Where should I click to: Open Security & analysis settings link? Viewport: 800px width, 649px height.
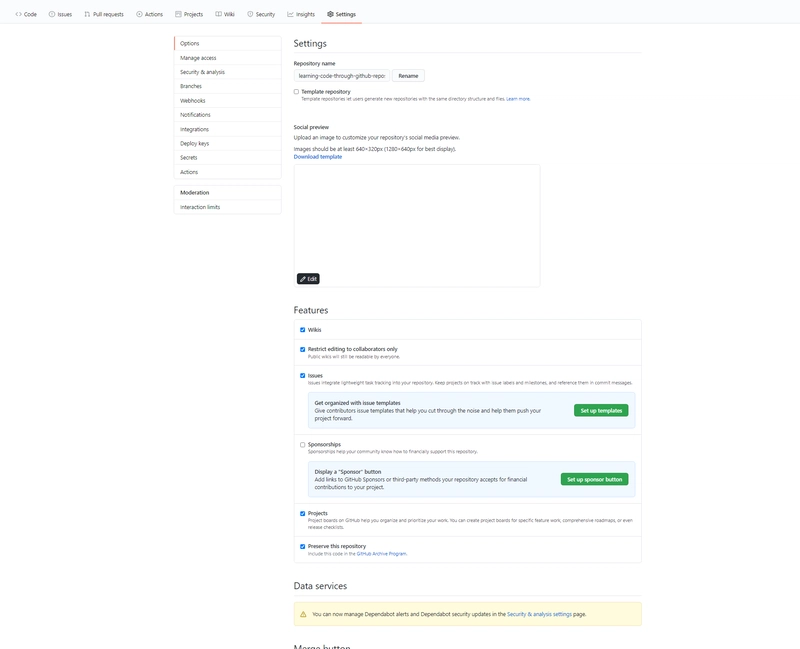539,614
